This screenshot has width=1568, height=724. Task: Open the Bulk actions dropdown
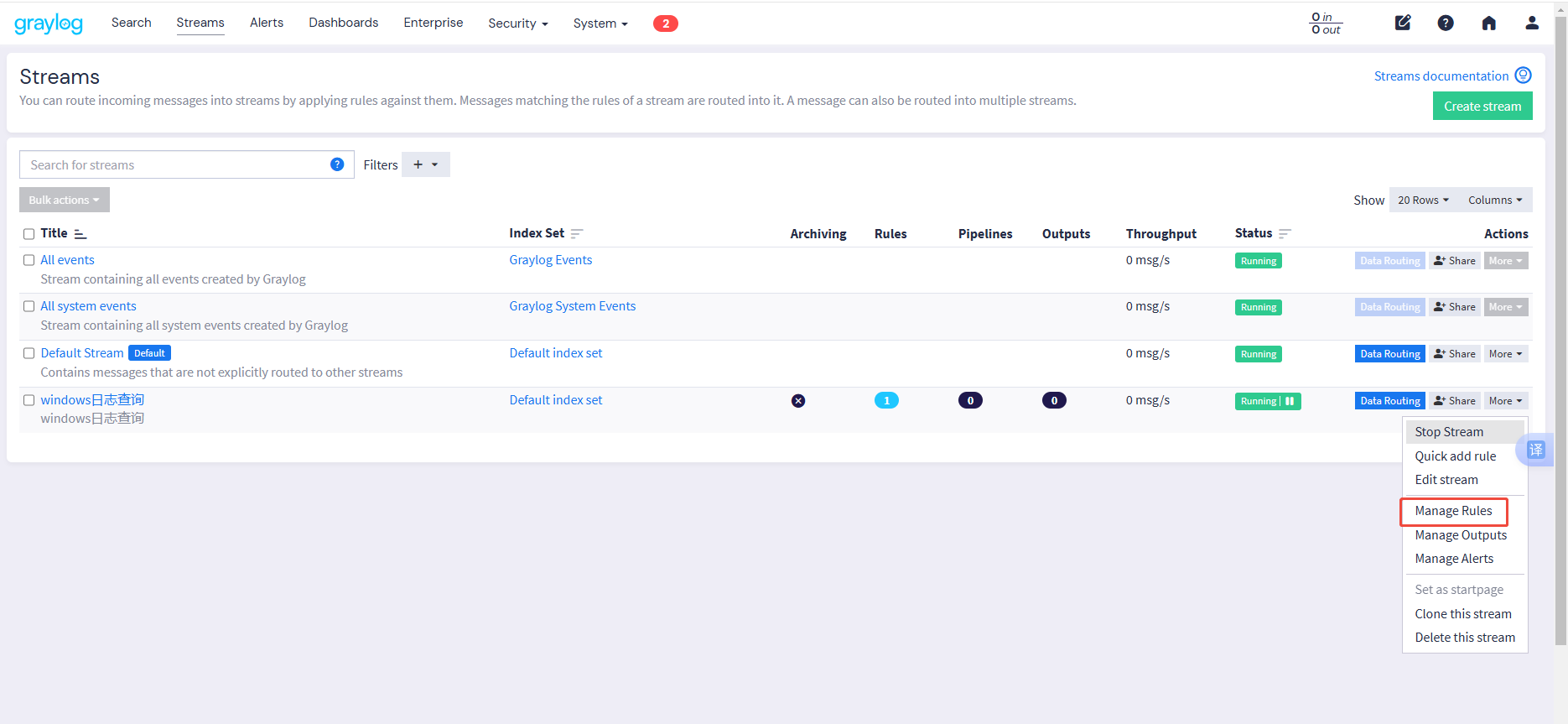[x=65, y=200]
